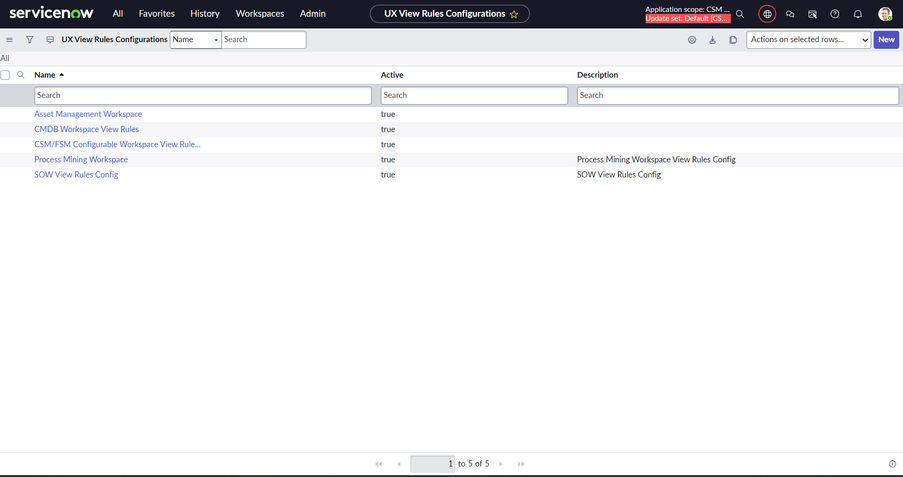Toggle column search row magnifier icon
Viewport: 903px width, 477px height.
click(x=21, y=75)
